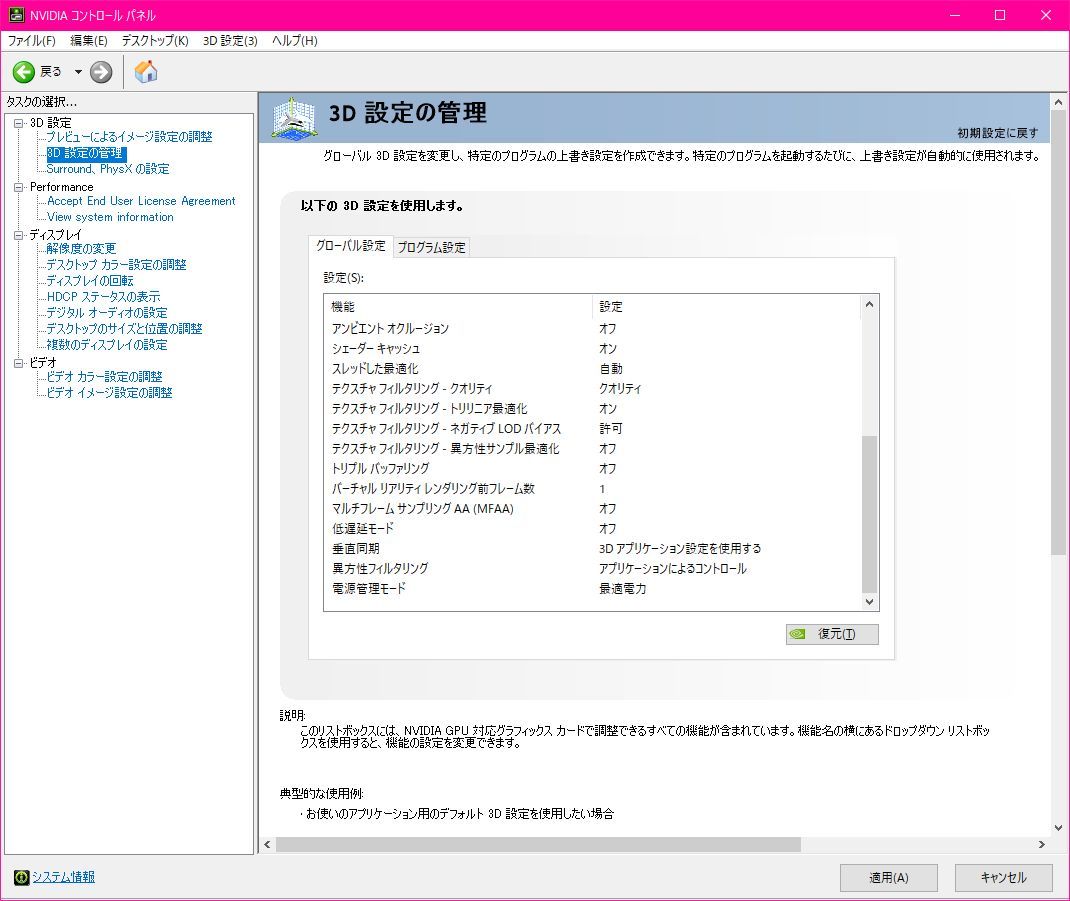Collapse the ディスプレイ tree node

pyautogui.click(x=18, y=235)
